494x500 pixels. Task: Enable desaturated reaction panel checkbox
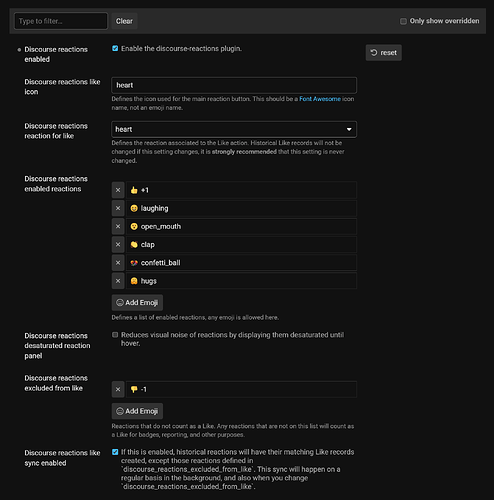(x=115, y=335)
